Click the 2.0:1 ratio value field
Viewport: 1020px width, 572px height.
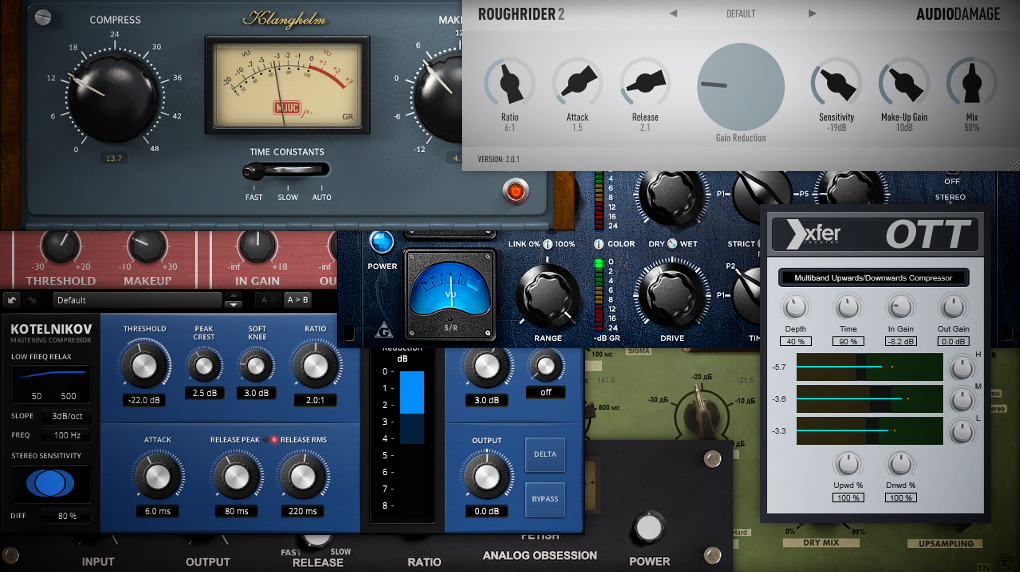315,400
